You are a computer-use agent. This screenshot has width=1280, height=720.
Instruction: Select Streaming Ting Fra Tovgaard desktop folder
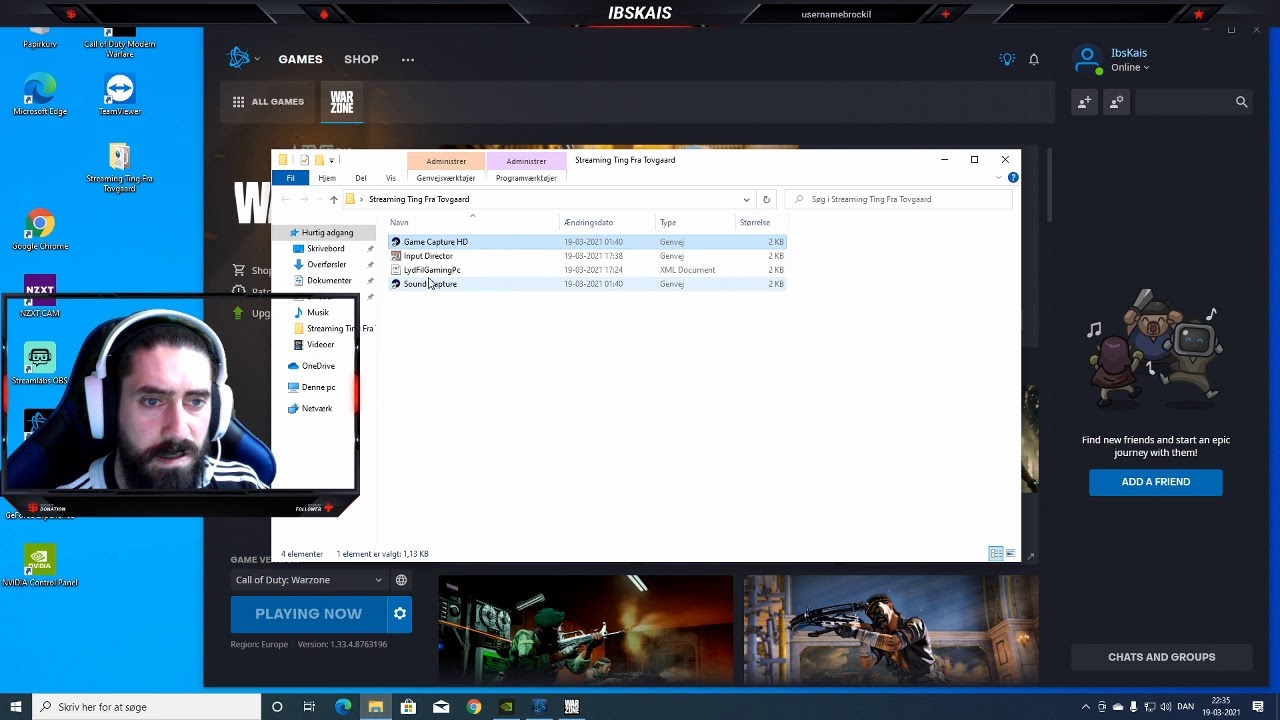(119, 168)
